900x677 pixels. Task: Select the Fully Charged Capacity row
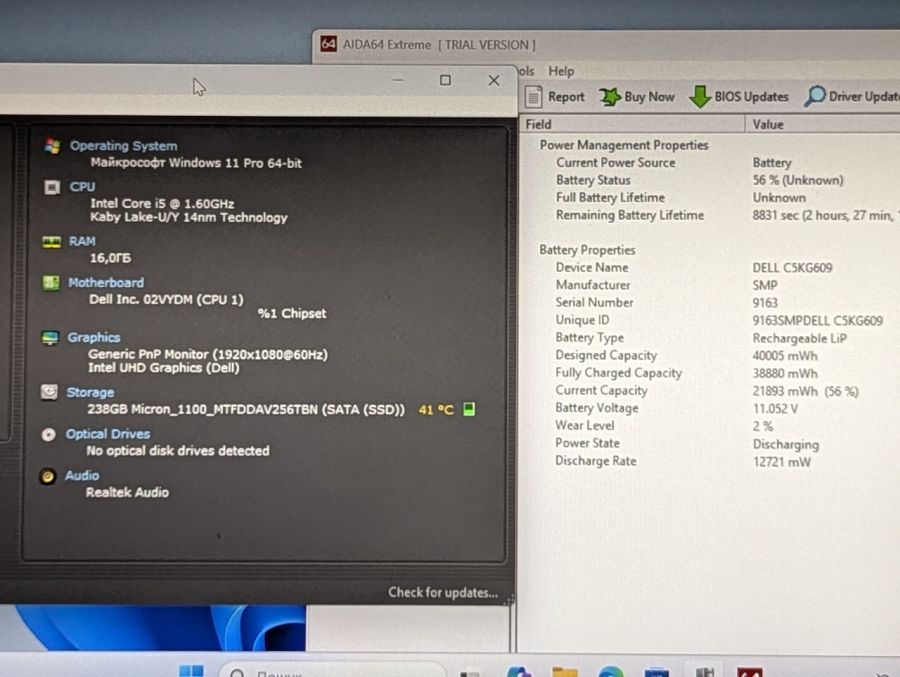pos(709,373)
